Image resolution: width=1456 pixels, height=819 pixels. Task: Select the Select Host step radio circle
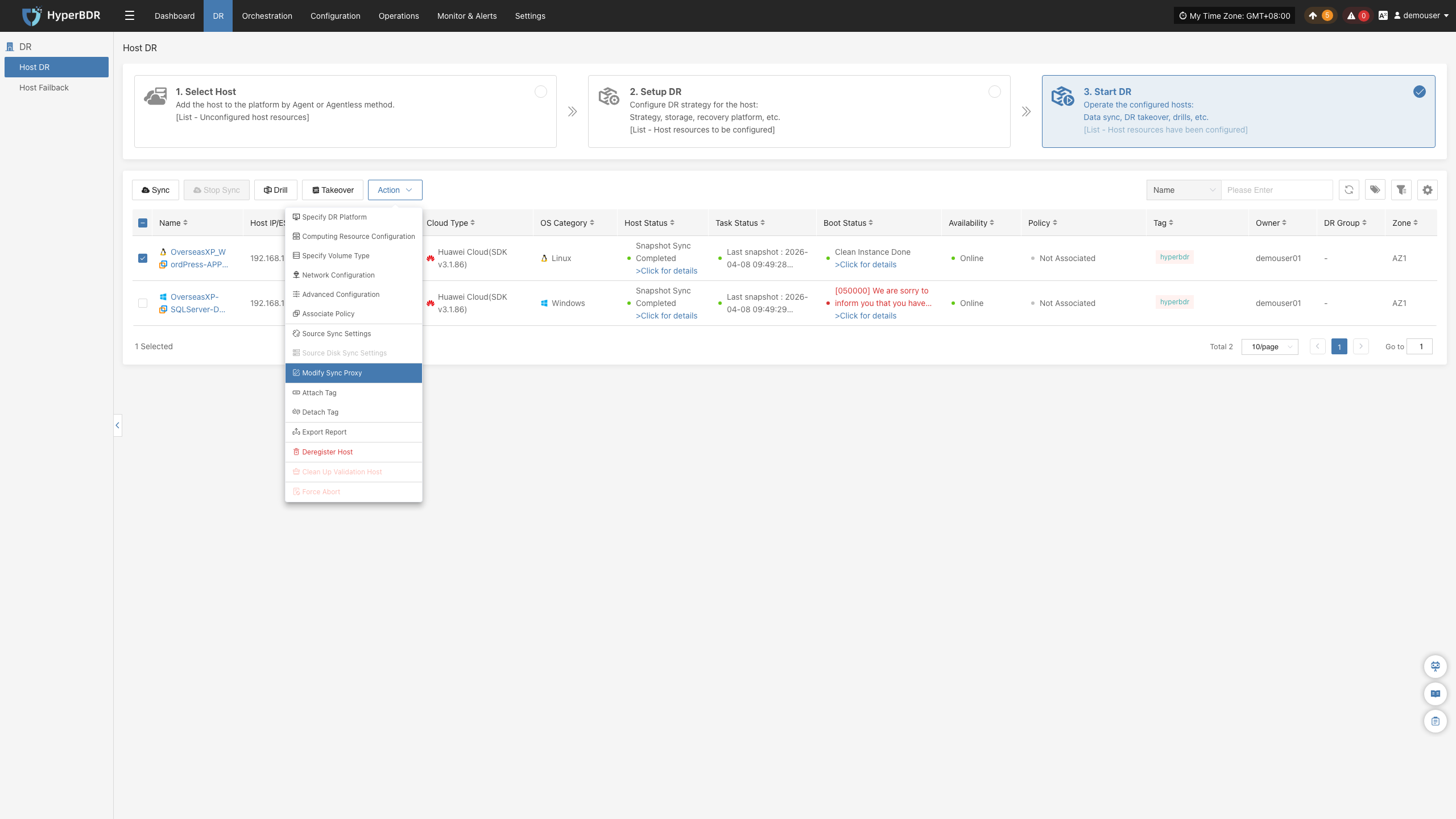point(541,92)
